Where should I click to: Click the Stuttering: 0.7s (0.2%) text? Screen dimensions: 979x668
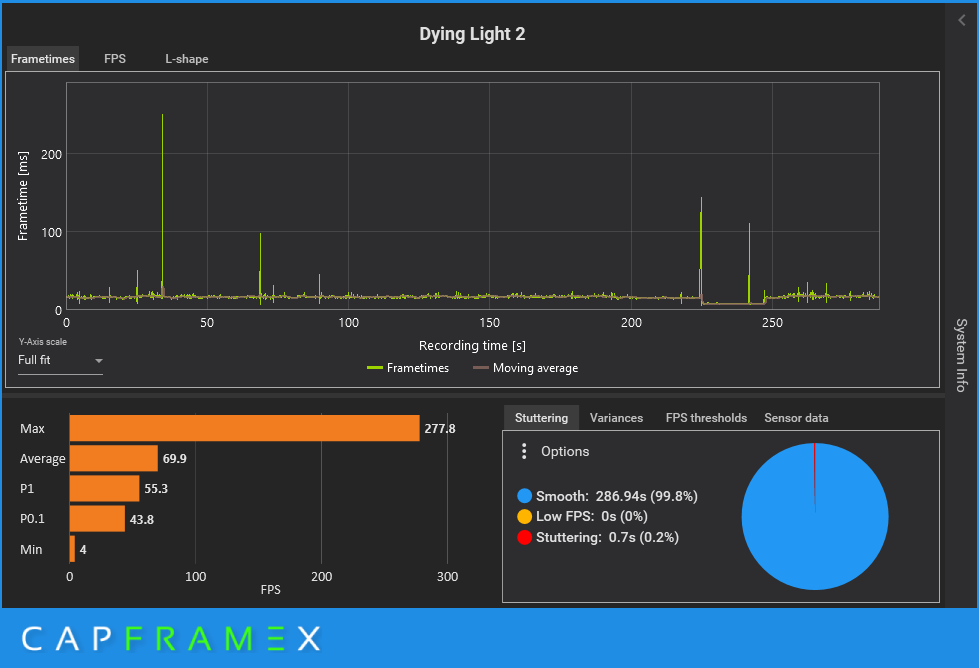coord(607,537)
